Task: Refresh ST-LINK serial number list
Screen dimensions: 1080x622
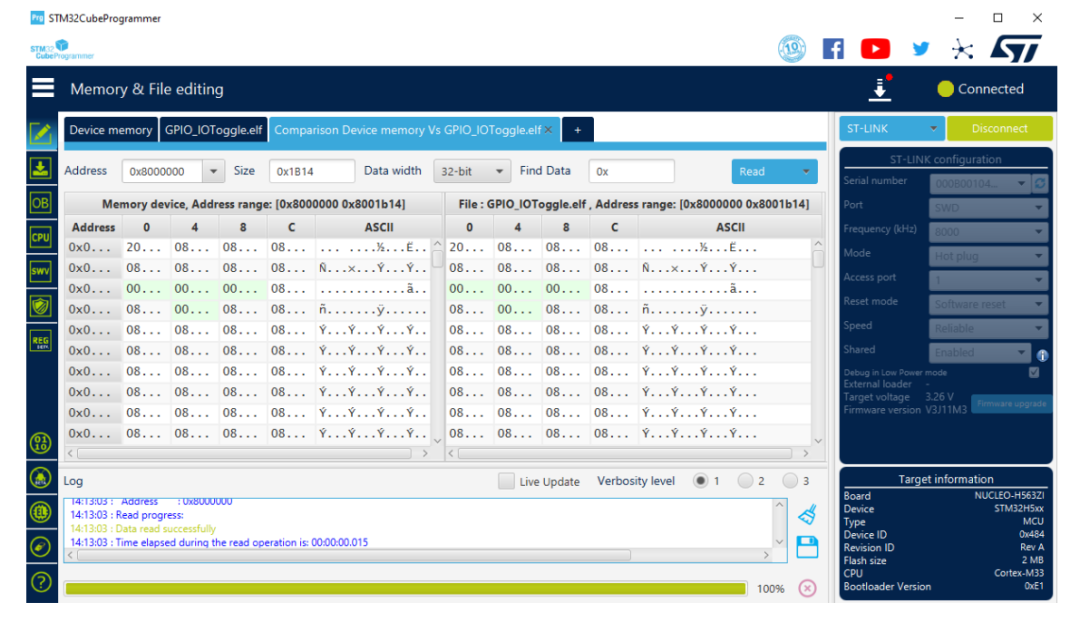Action: 1040,183
